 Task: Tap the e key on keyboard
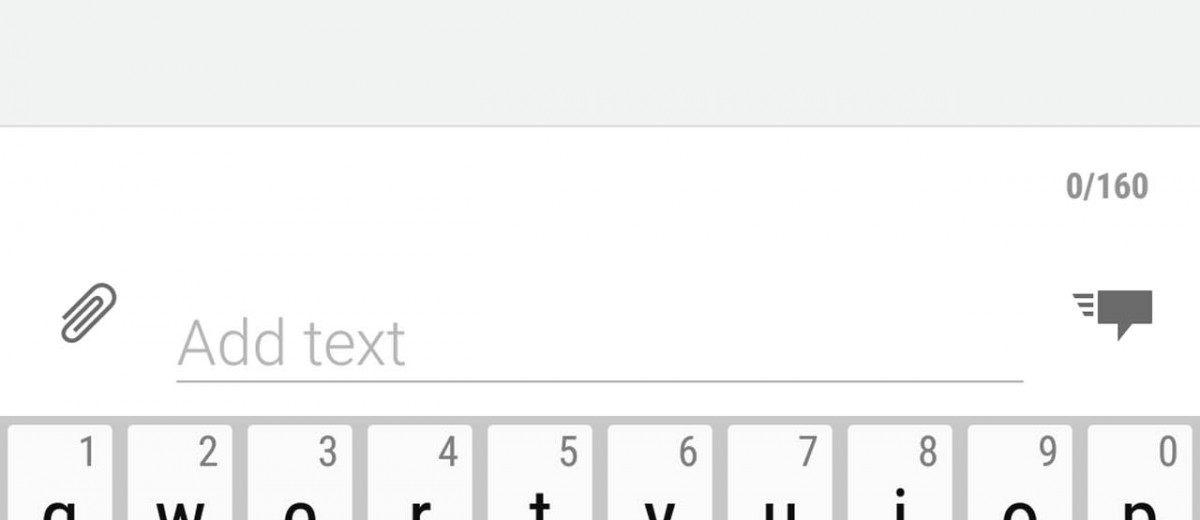[300, 473]
